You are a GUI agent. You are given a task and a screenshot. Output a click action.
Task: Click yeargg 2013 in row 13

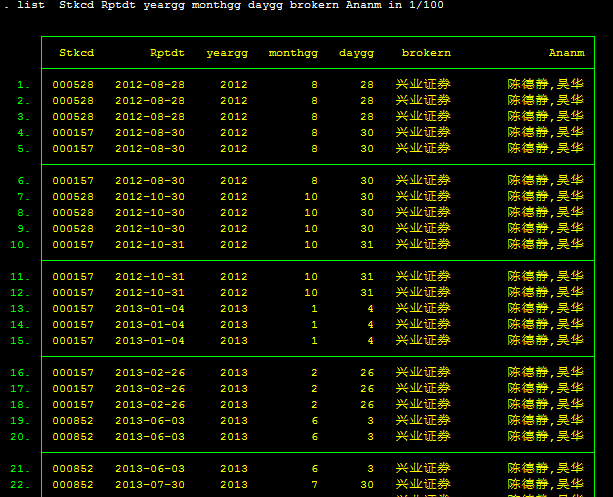tap(234, 309)
